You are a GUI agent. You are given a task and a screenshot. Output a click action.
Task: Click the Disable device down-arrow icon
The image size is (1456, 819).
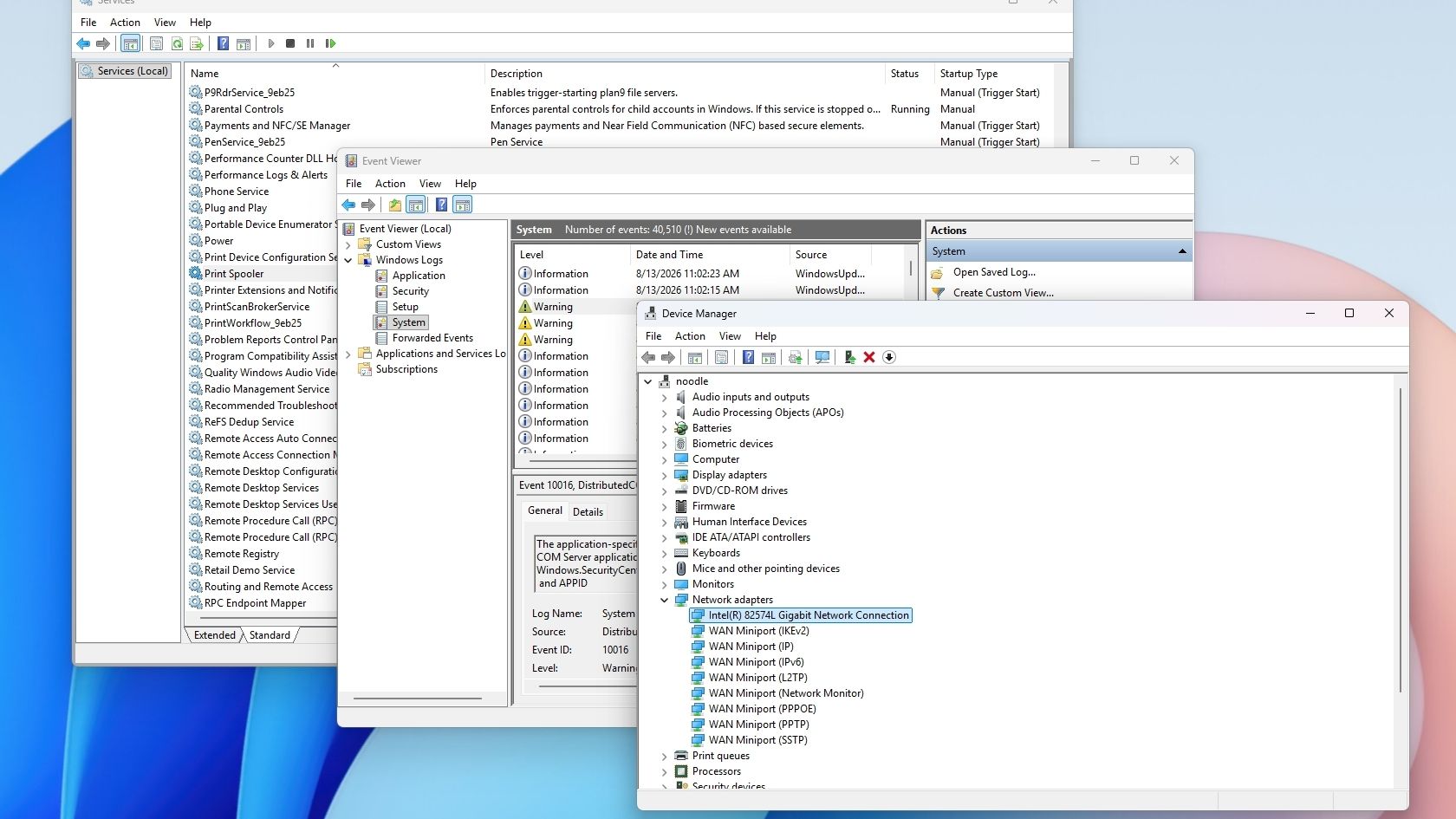pos(889,357)
